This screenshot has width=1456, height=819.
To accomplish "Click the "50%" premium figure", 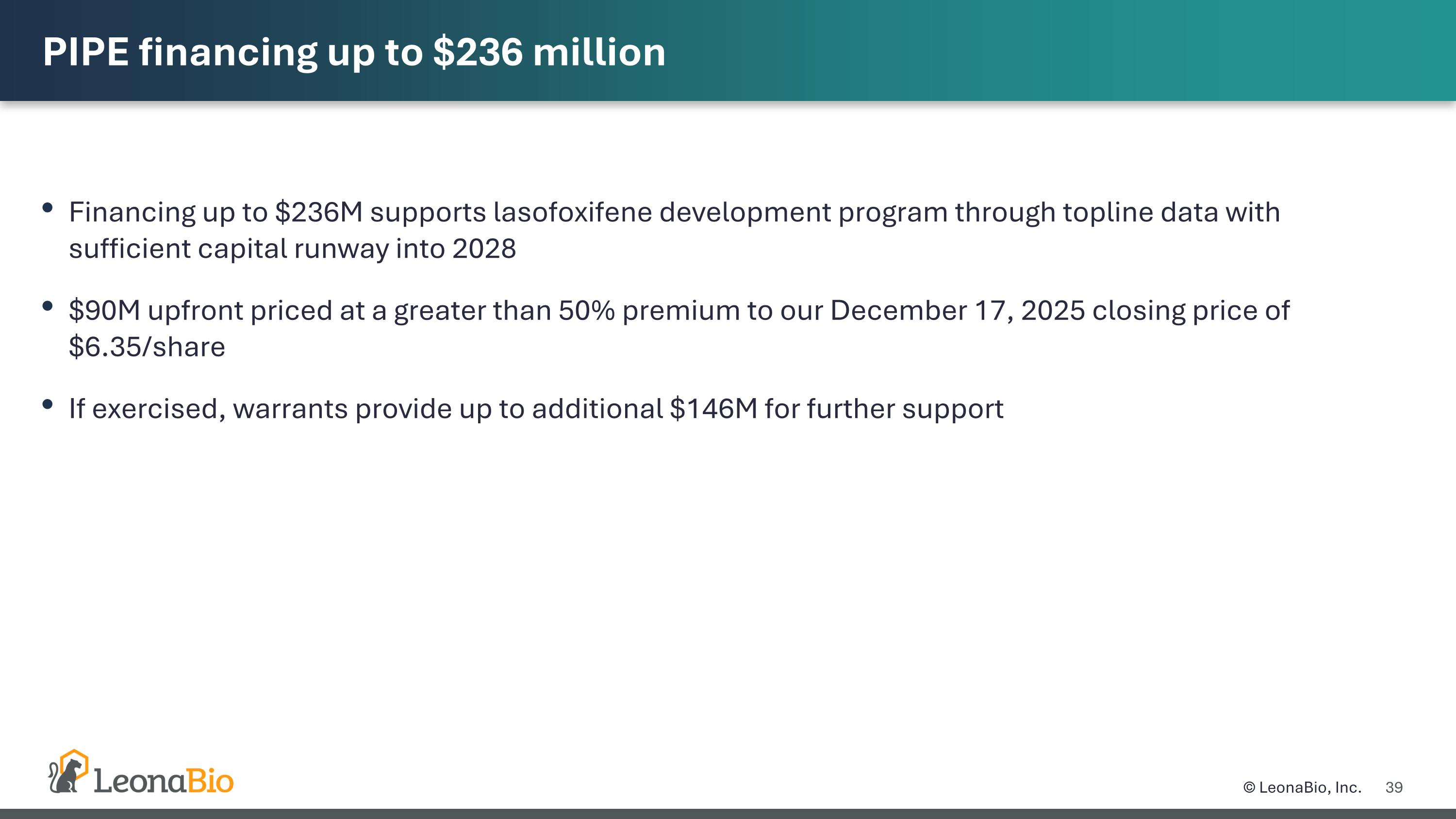I will 586,311.
